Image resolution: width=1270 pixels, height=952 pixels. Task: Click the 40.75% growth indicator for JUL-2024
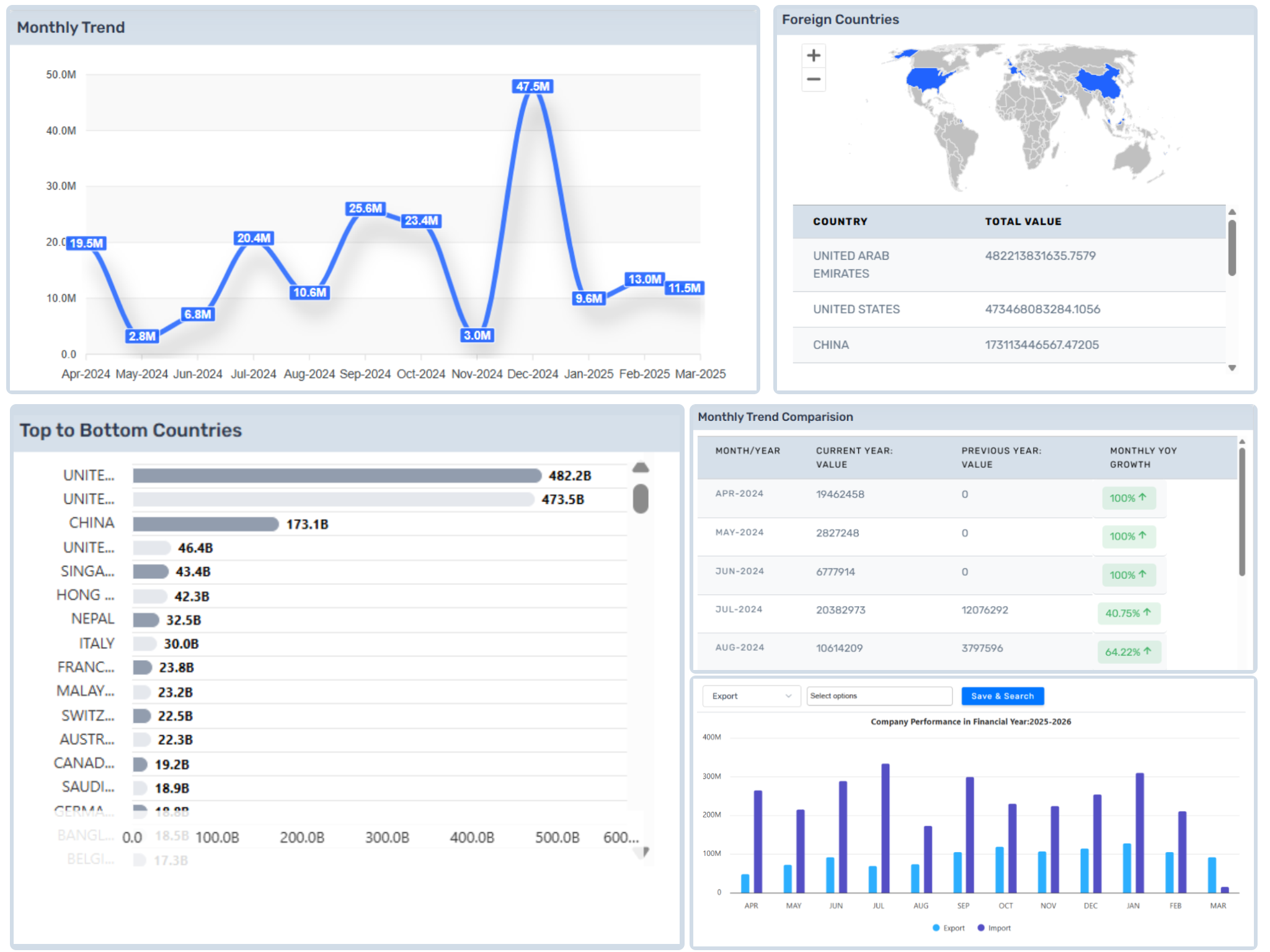1129,613
